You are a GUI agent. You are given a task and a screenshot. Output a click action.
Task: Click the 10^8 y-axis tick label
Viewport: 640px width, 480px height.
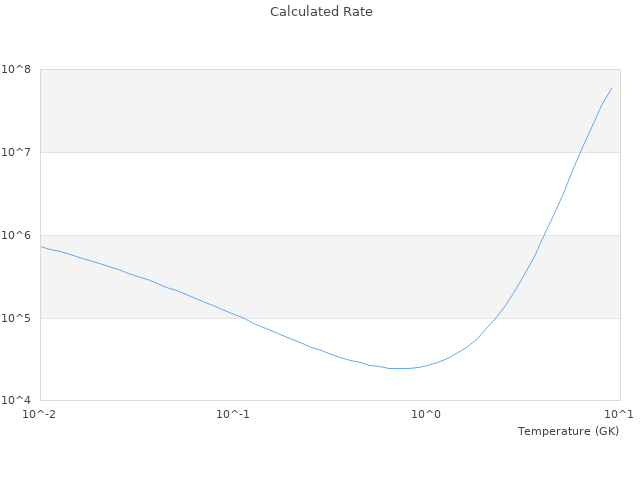(17, 70)
